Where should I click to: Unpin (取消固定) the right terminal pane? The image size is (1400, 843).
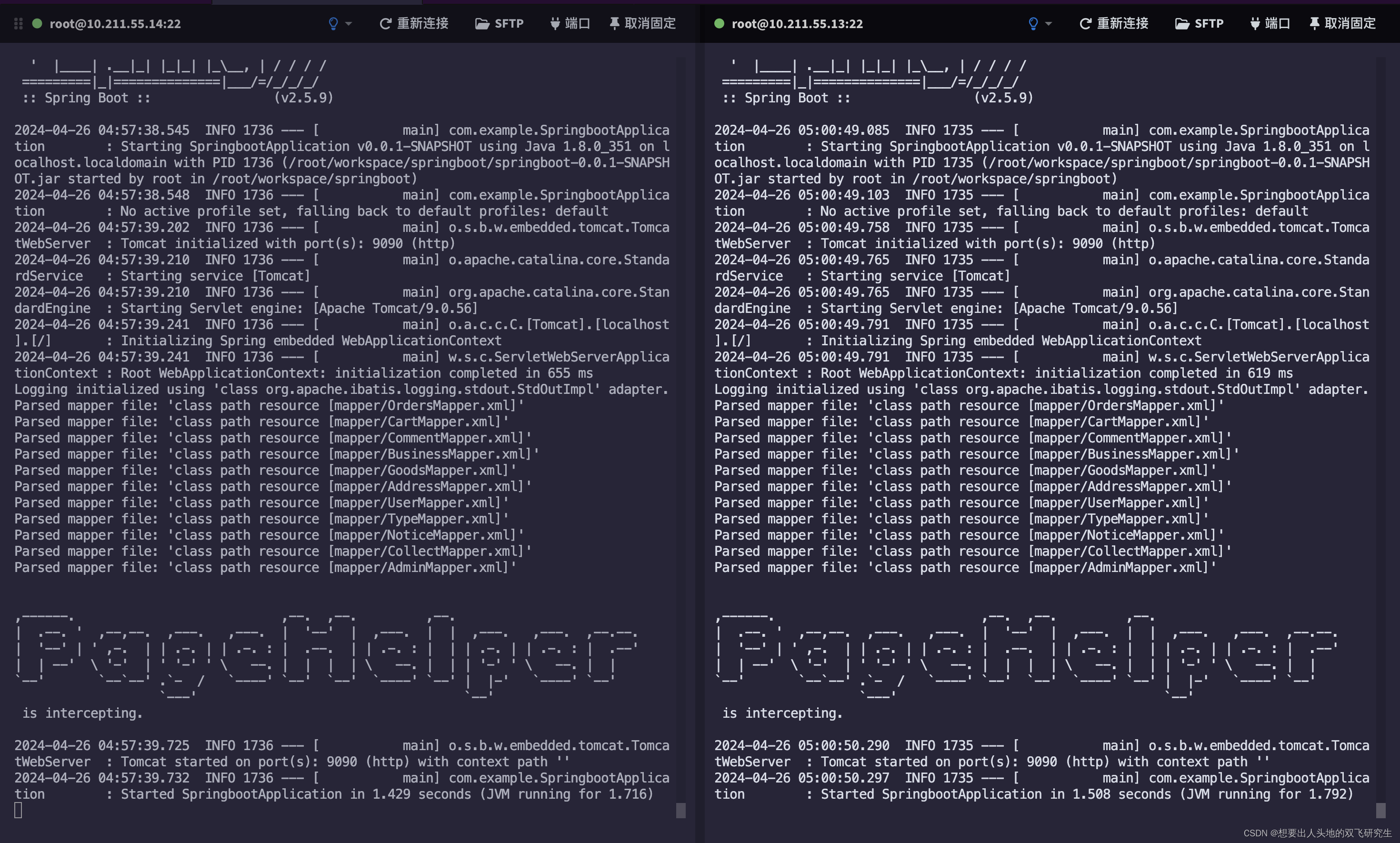[1342, 23]
